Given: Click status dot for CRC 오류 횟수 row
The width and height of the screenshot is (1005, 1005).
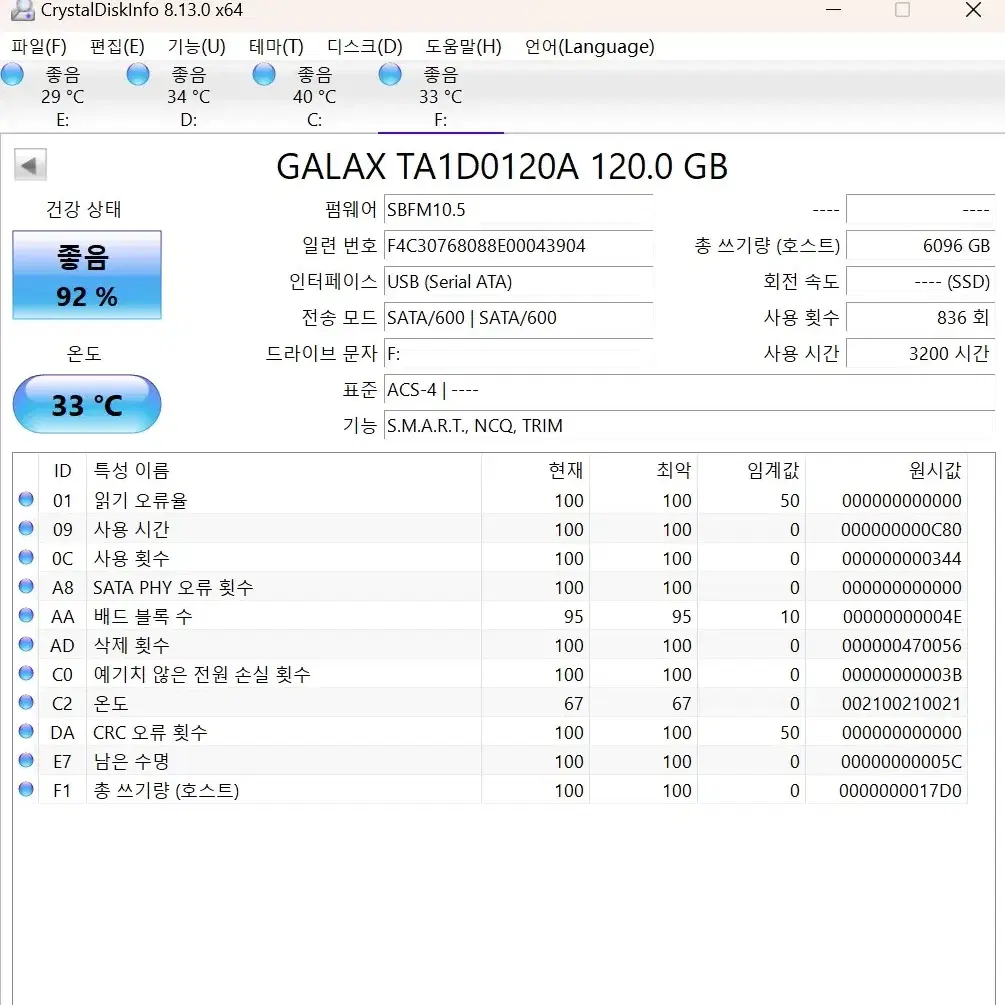Looking at the screenshot, I should [26, 731].
